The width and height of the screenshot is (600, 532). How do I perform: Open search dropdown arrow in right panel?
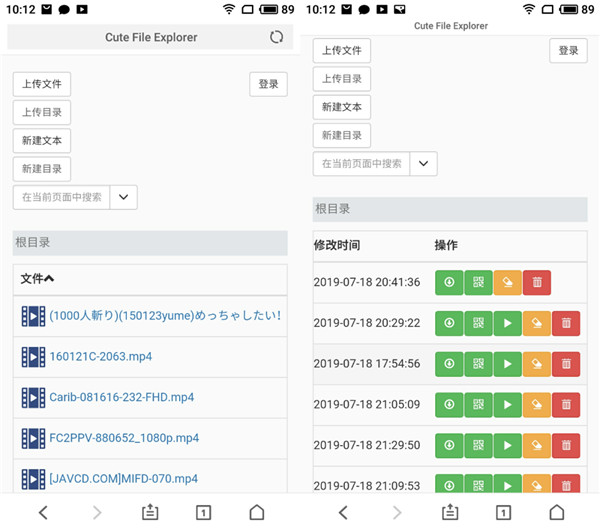click(424, 164)
